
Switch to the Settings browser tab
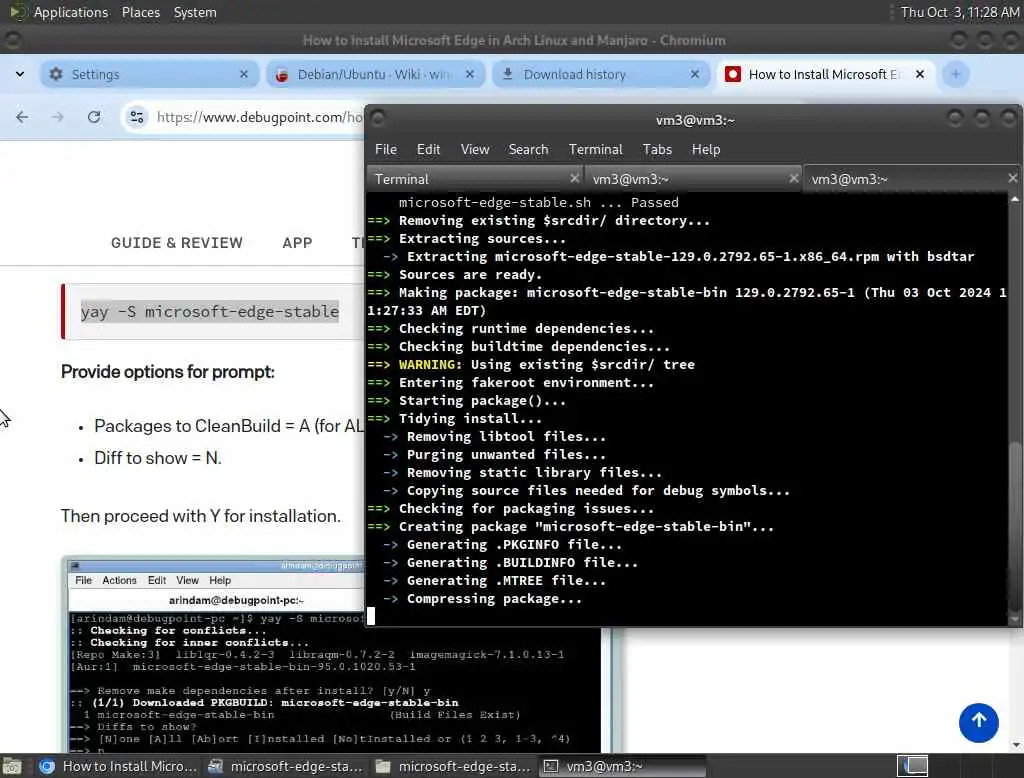149,74
